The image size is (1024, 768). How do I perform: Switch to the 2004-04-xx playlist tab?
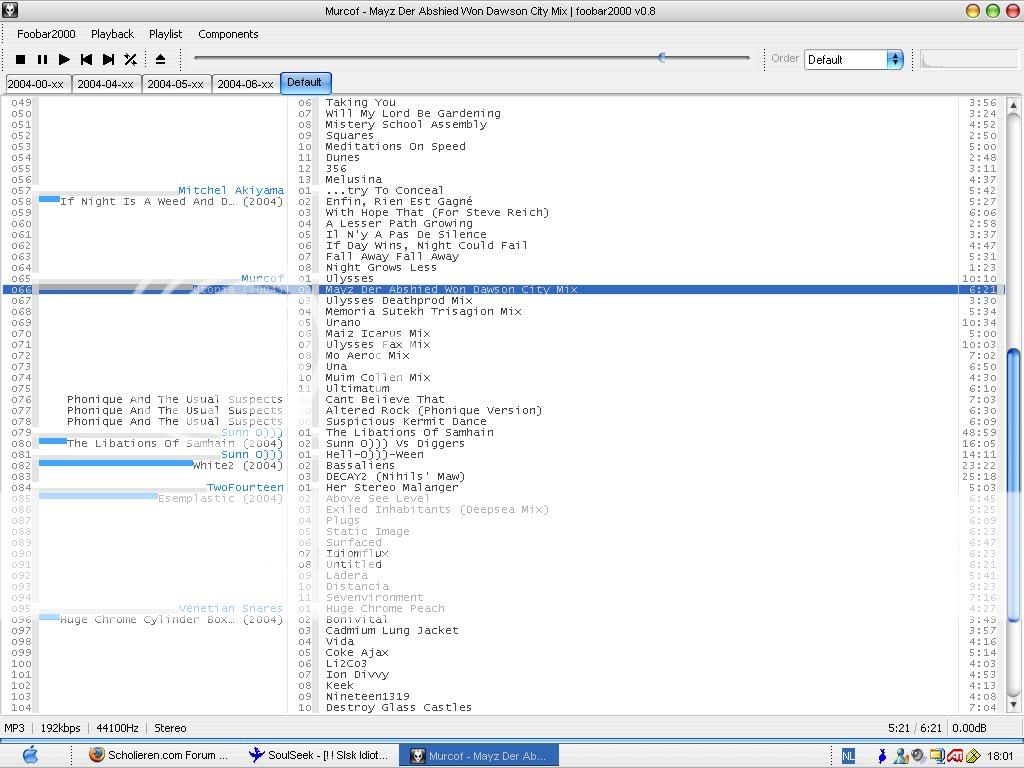pyautogui.click(x=106, y=84)
